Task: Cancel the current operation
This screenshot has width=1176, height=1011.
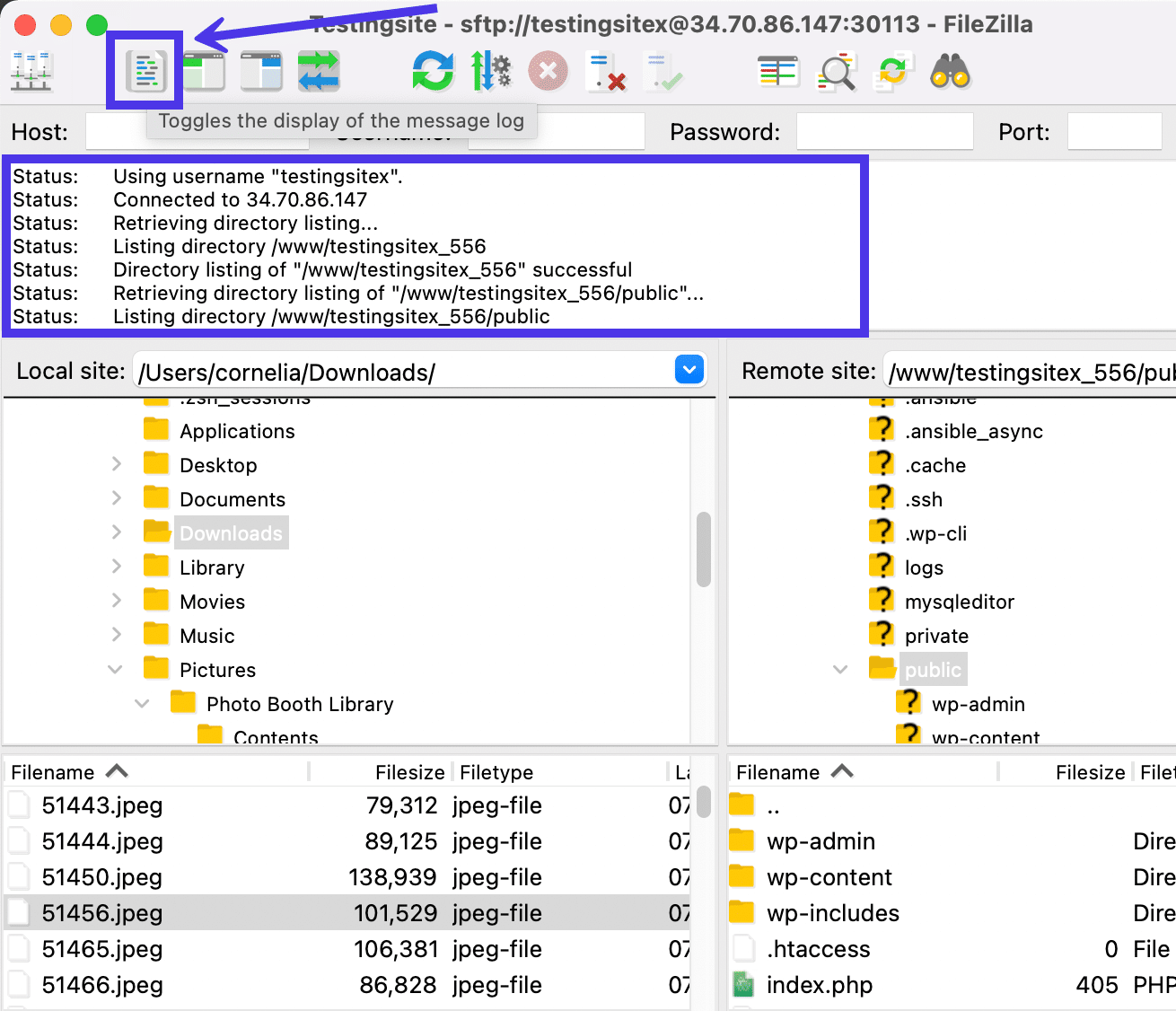Action: 548,71
